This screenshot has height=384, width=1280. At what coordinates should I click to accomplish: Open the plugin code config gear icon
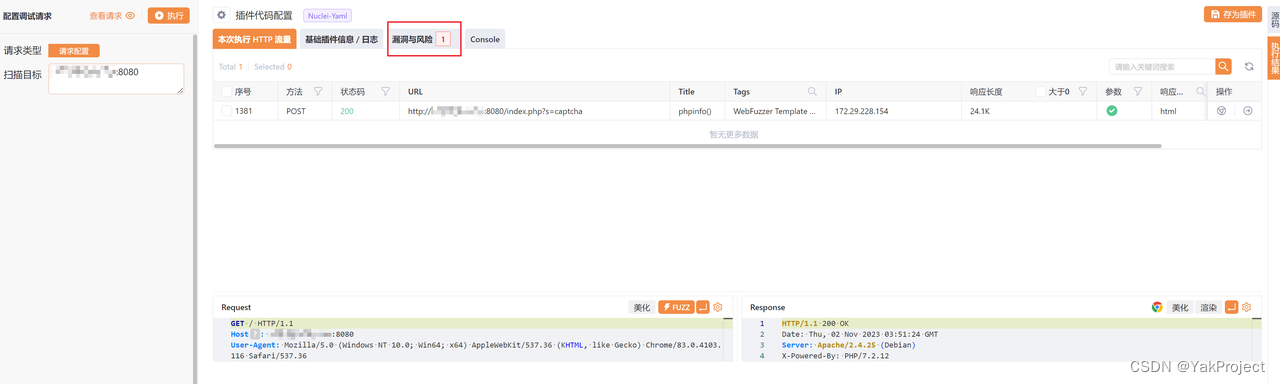point(222,15)
